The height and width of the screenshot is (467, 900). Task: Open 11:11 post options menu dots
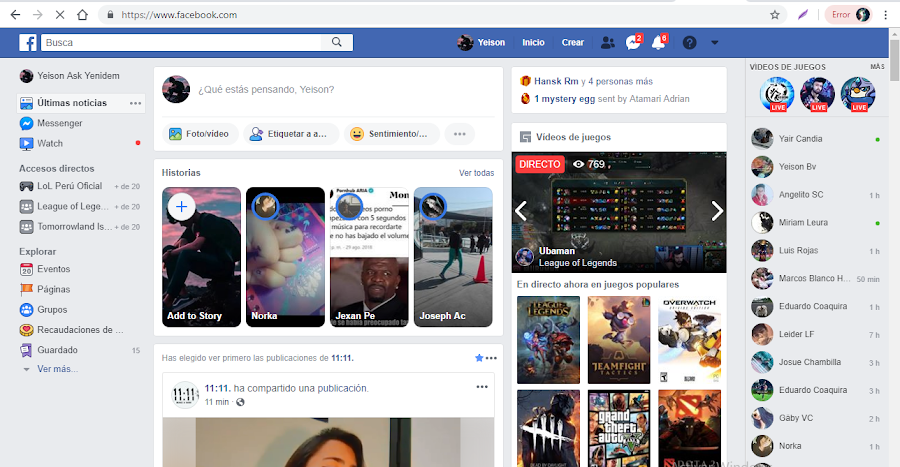tap(482, 387)
